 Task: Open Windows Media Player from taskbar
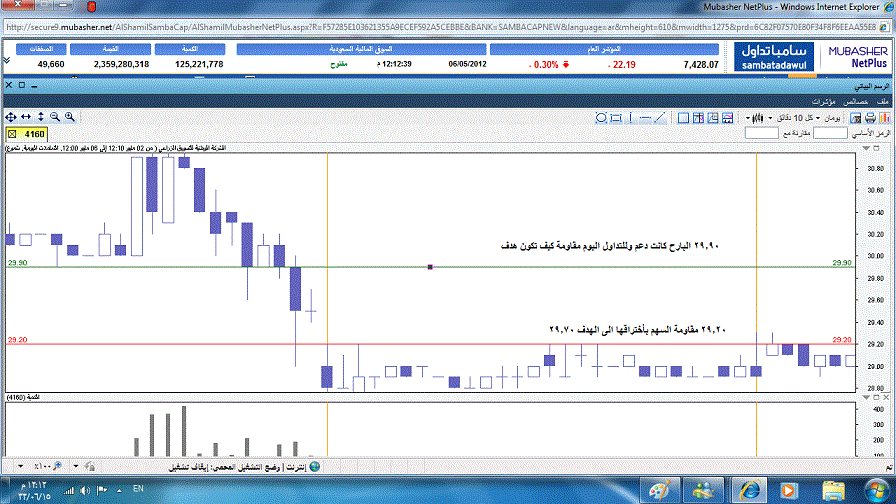[789, 490]
